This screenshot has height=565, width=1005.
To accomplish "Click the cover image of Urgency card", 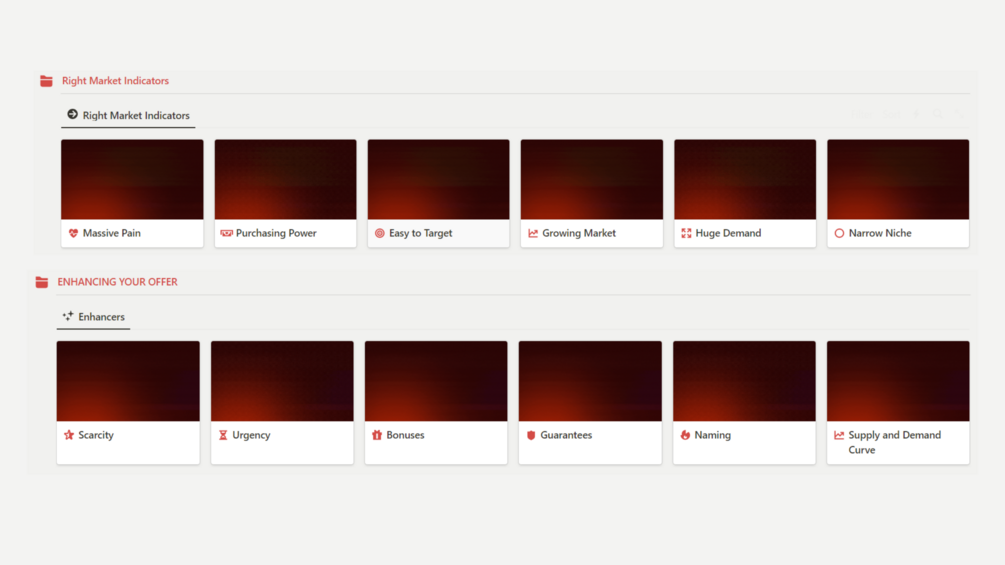I will pos(282,381).
